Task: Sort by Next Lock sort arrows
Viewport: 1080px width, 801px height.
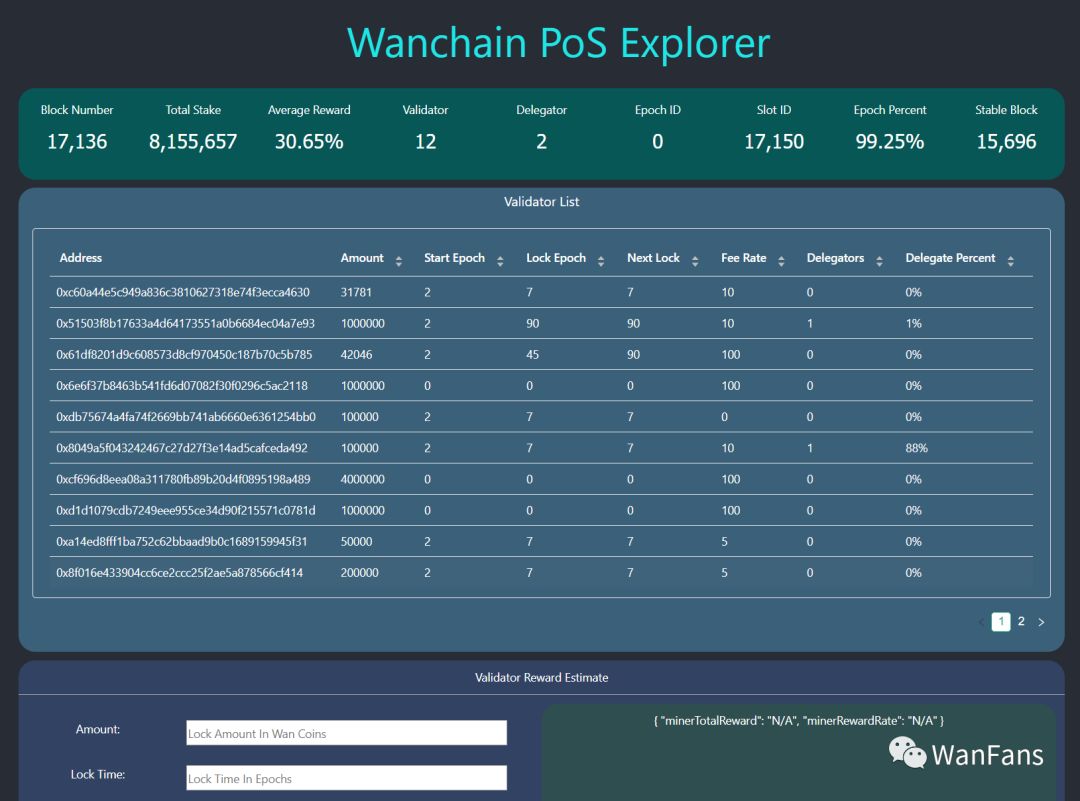Action: (695, 260)
